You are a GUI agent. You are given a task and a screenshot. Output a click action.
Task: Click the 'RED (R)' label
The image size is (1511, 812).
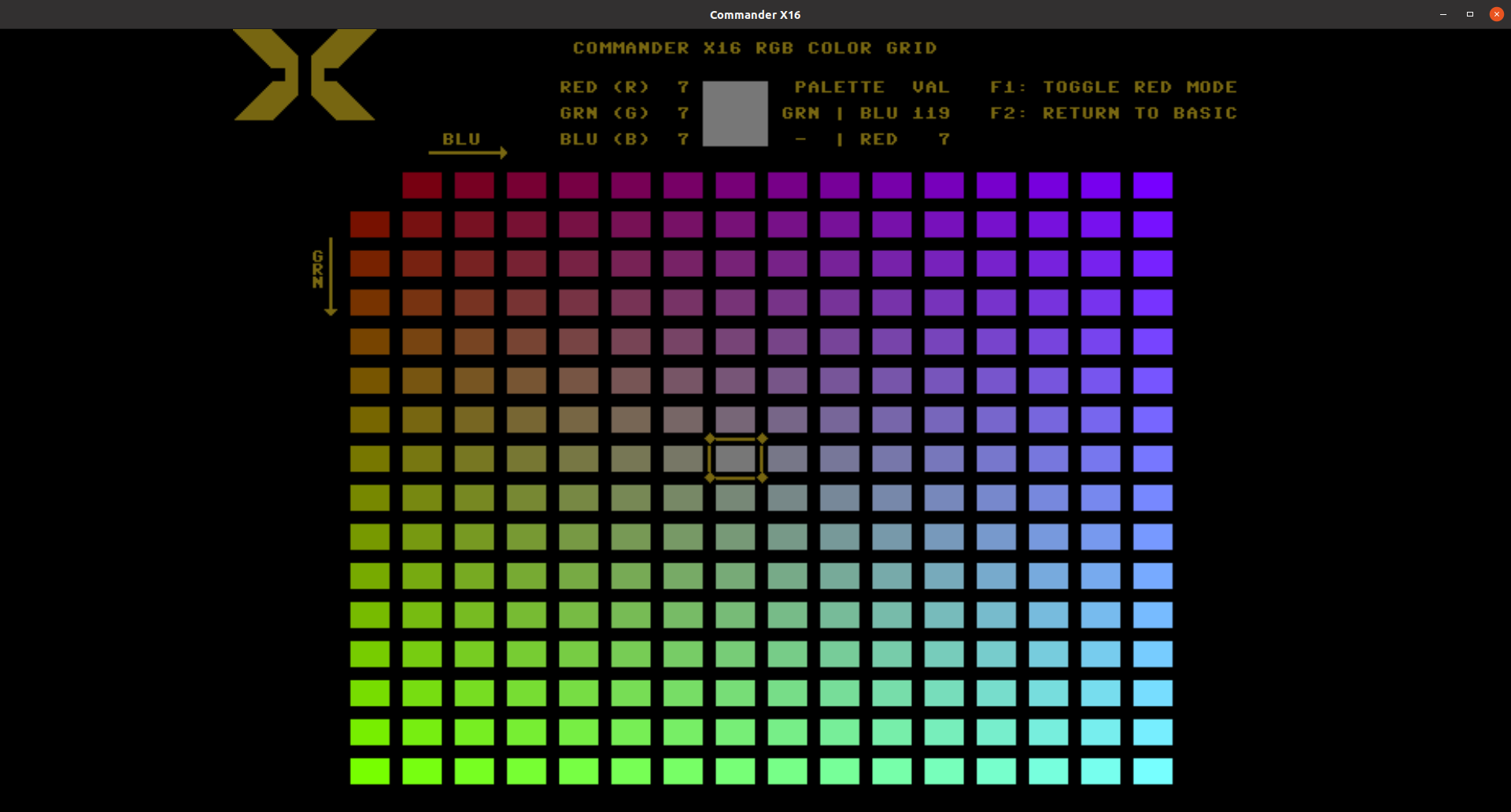pos(604,87)
